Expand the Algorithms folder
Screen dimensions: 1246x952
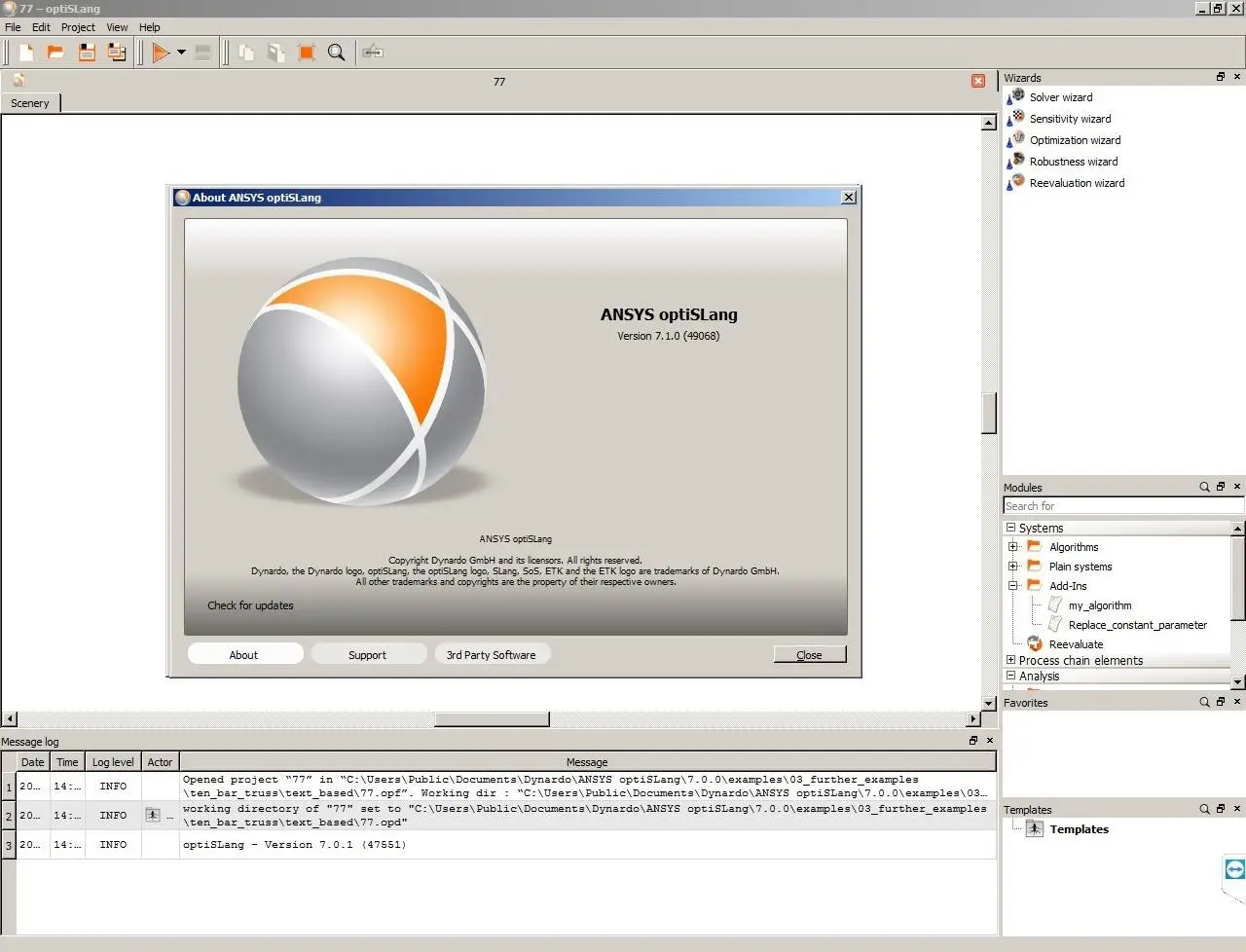click(1013, 547)
